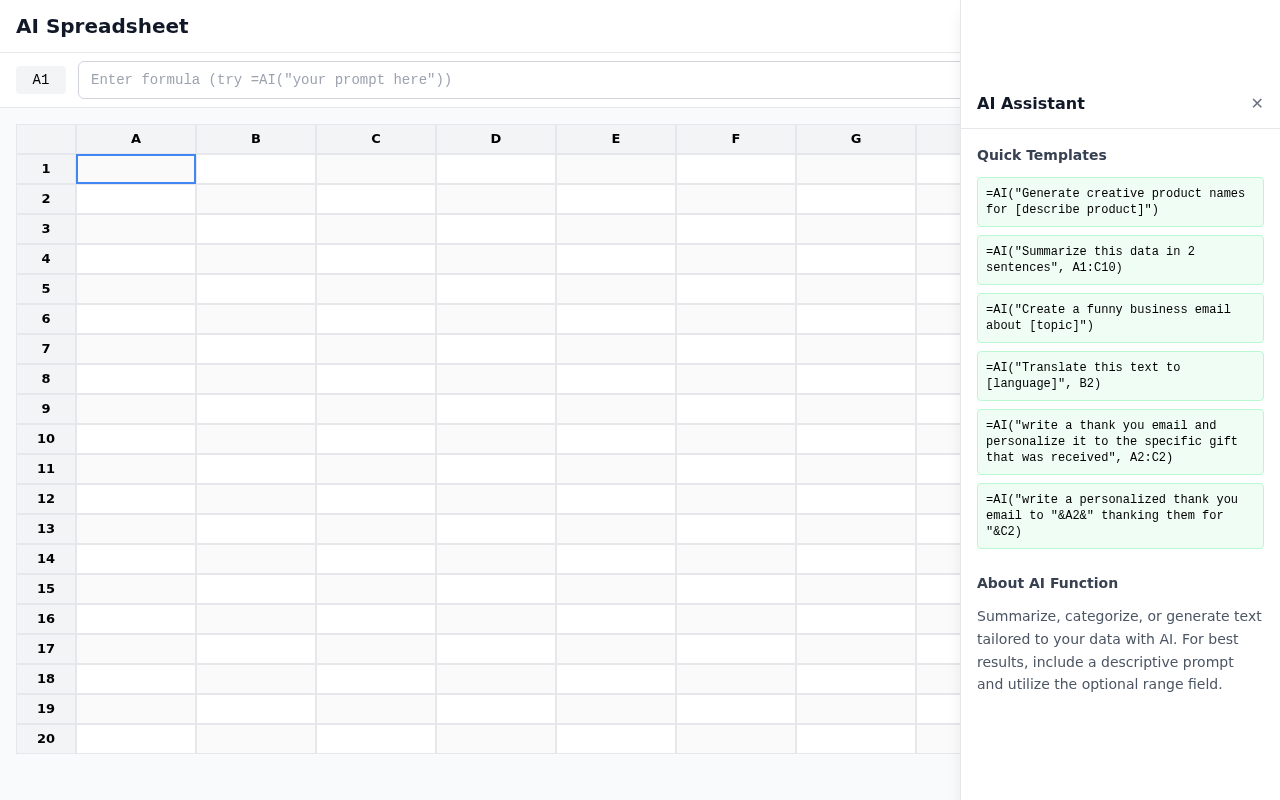Select cell A1
1280x800 pixels.
click(x=136, y=169)
